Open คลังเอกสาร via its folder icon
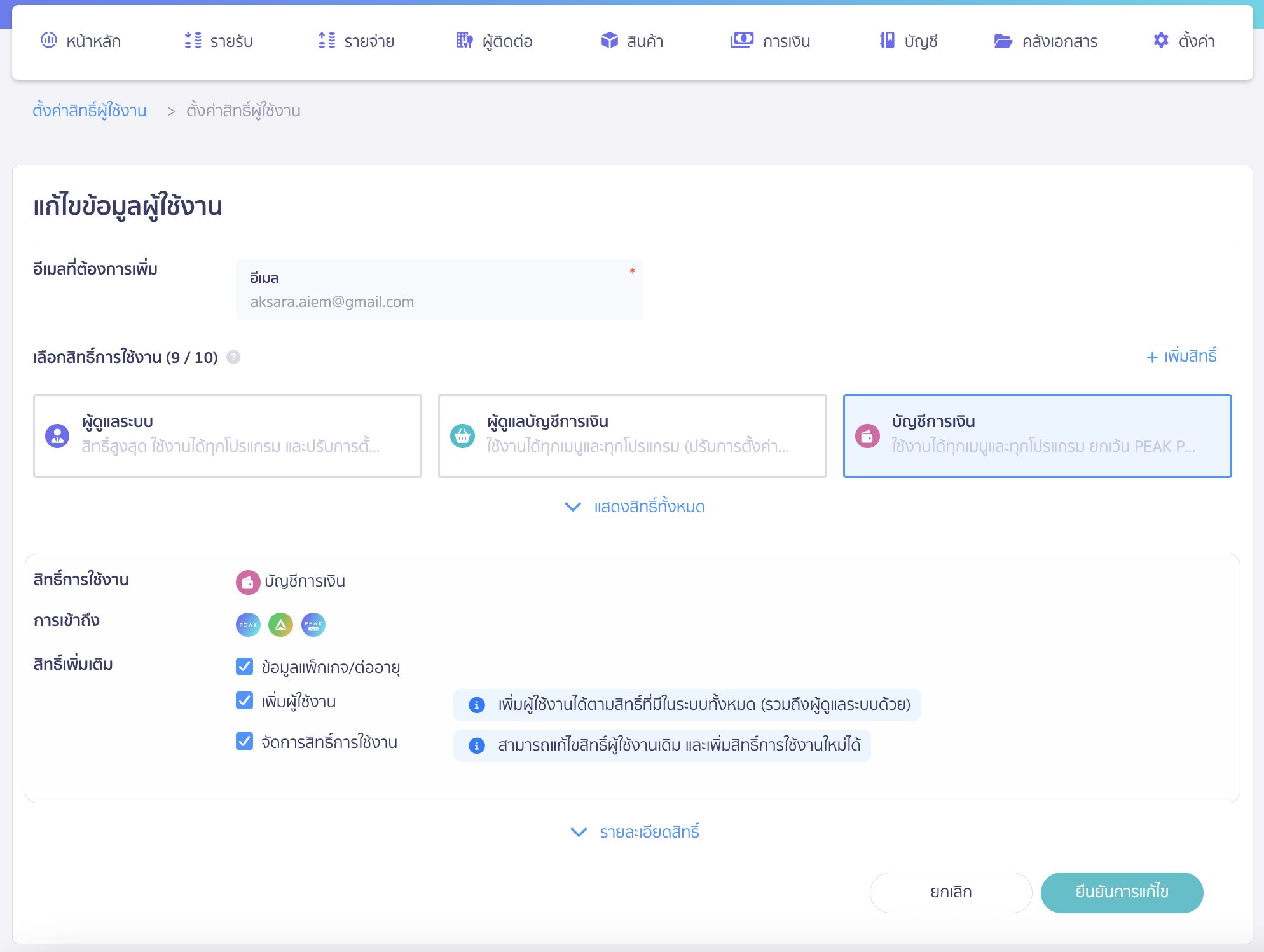The width and height of the screenshot is (1264, 952). click(1003, 41)
